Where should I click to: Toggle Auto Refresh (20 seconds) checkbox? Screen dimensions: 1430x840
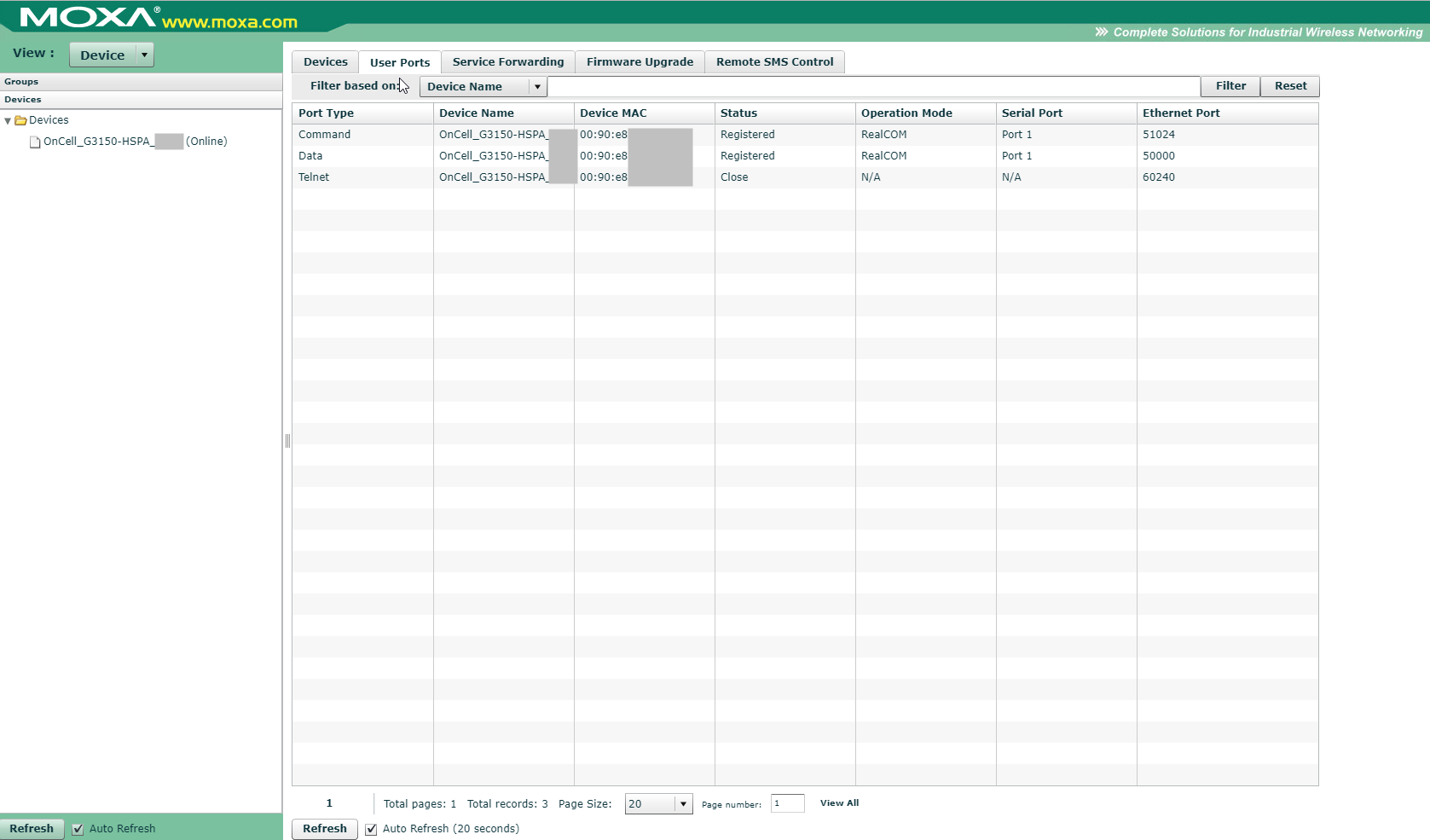click(x=371, y=830)
